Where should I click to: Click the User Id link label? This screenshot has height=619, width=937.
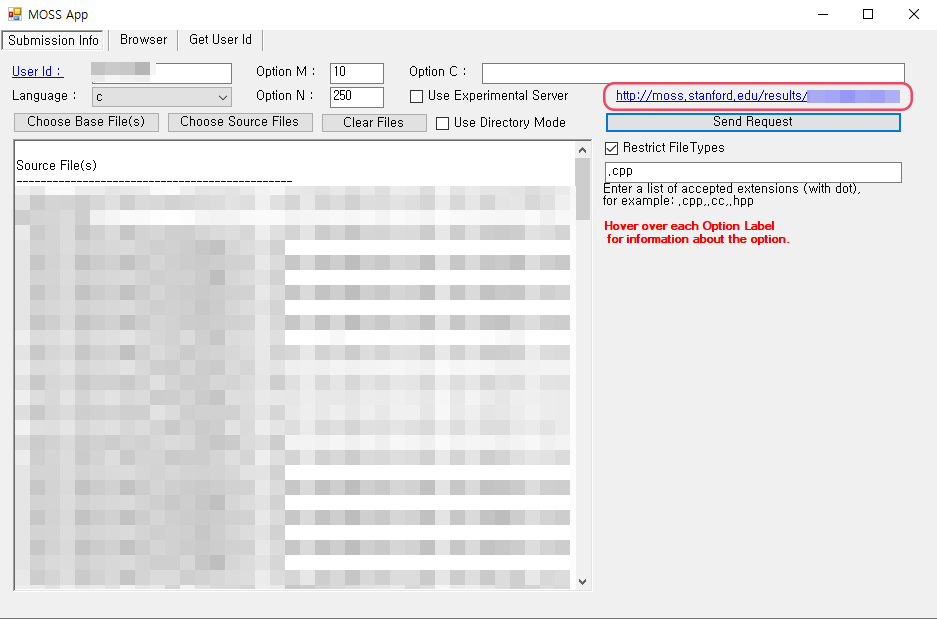(38, 72)
